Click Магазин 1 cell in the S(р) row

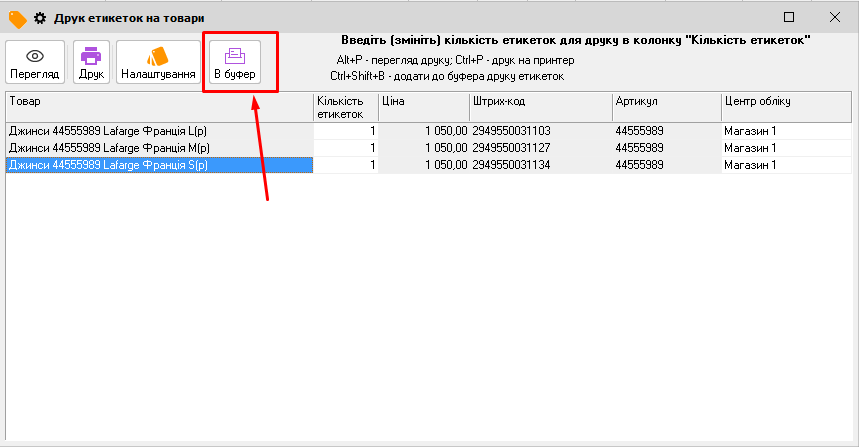point(785,165)
